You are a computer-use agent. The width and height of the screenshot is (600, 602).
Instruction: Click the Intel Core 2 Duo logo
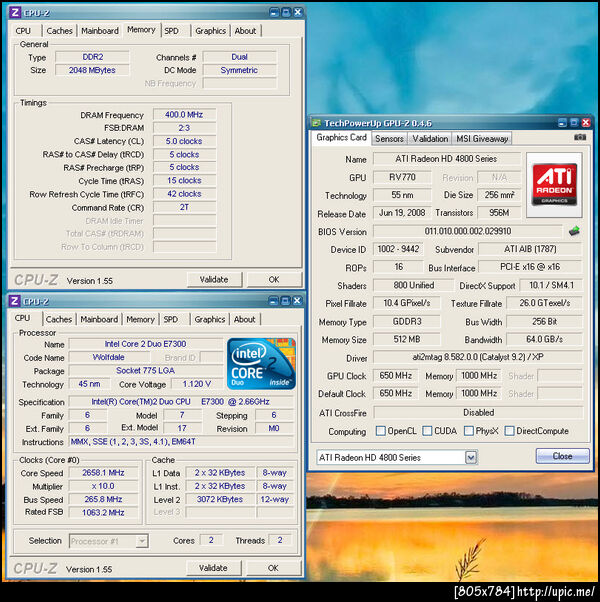pyautogui.click(x=261, y=363)
